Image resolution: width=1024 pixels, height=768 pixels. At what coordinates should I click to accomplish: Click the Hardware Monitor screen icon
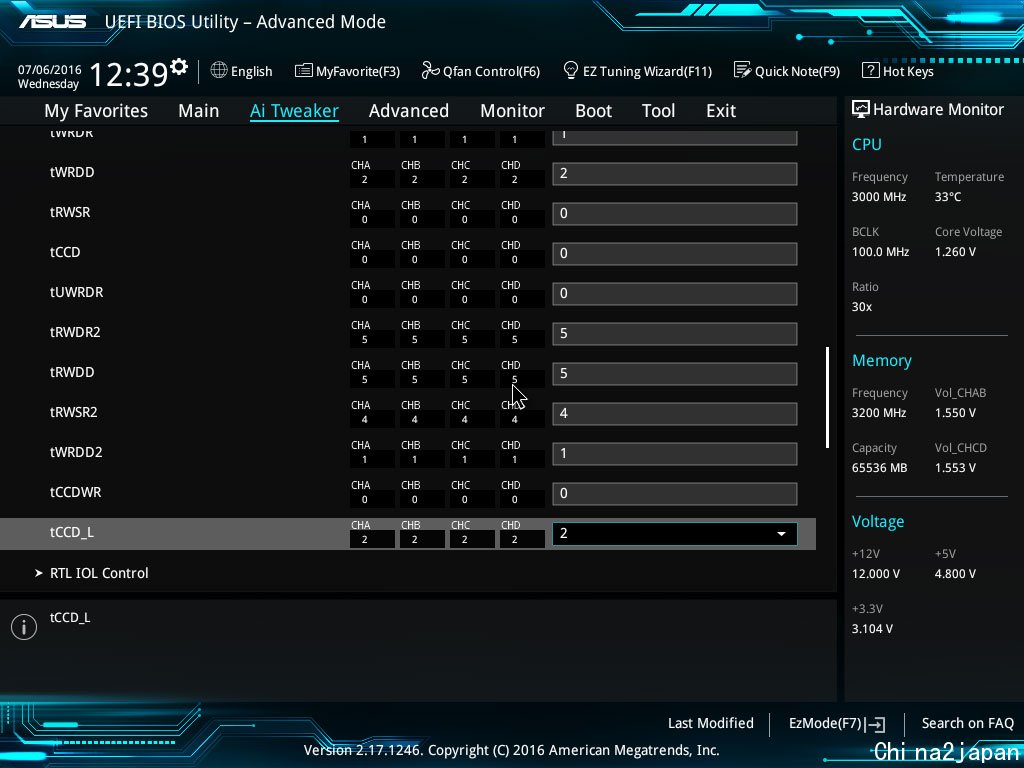click(861, 109)
